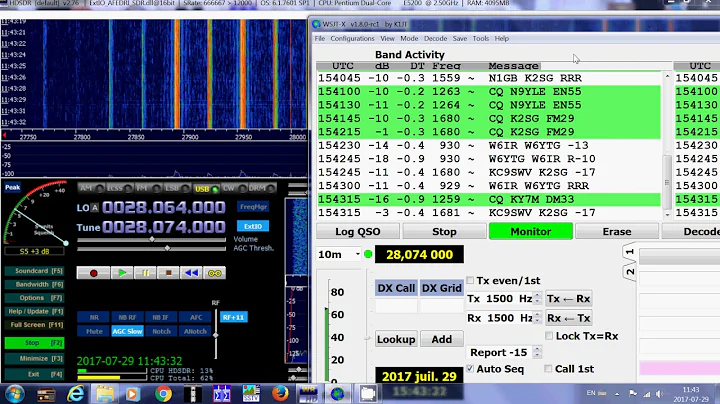Click the HDSDR record button

[93, 273]
